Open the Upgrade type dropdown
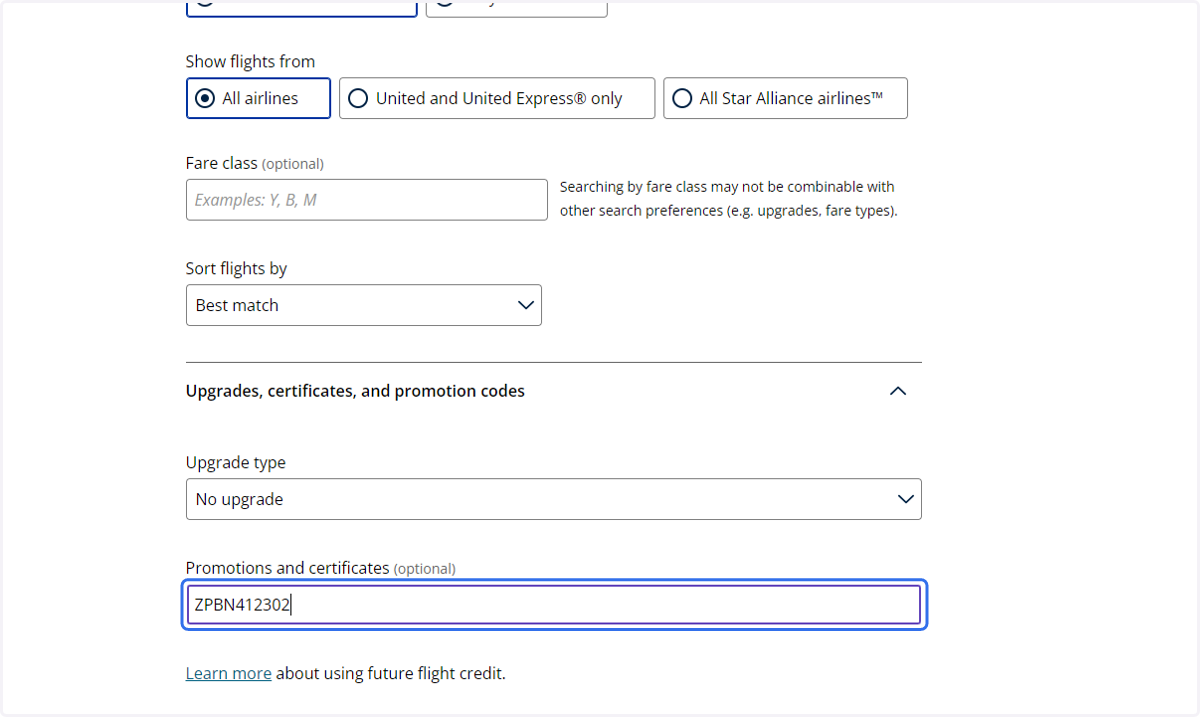Viewport: 1200px width, 717px height. click(x=554, y=499)
